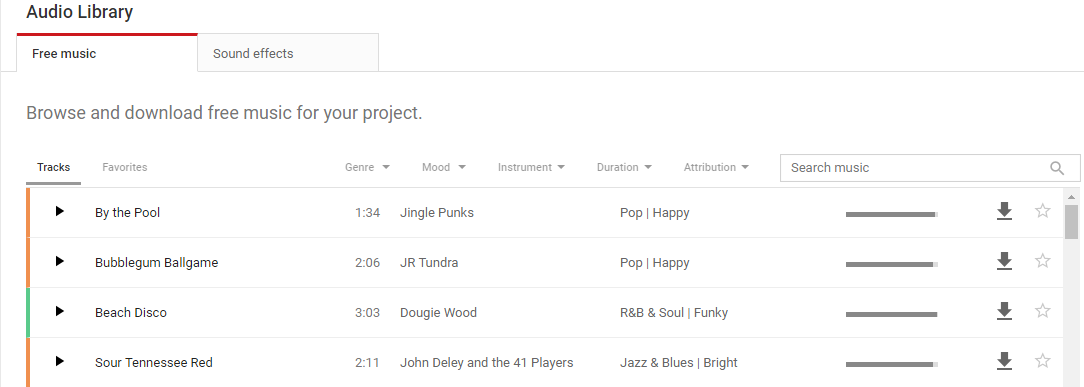Click the 2:11 duration value
This screenshot has width=1084, height=387.
click(x=368, y=362)
